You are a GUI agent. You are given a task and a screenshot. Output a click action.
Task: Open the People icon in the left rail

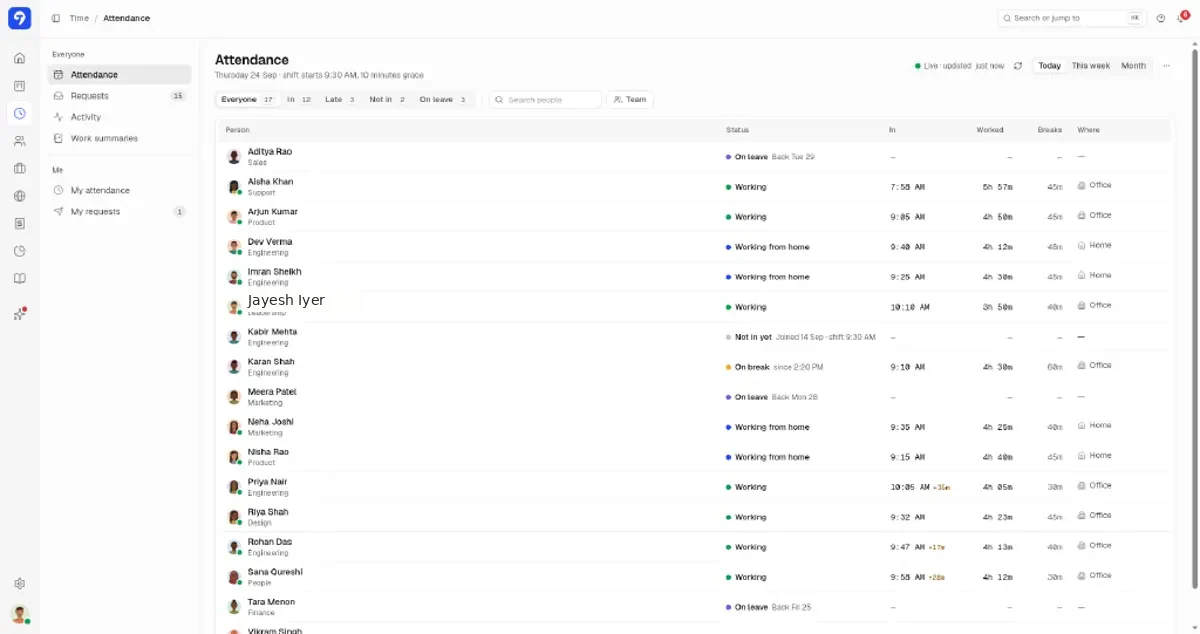click(x=19, y=141)
